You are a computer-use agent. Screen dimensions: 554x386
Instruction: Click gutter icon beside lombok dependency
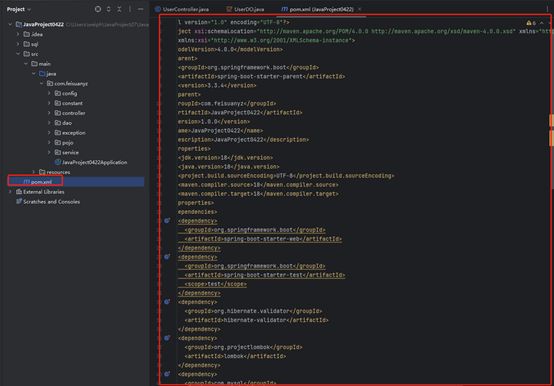pos(167,338)
